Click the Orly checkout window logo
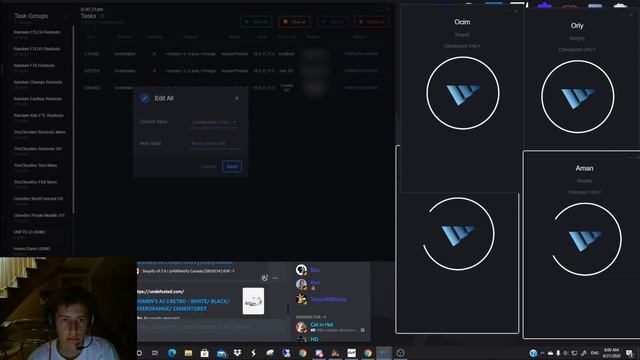The width and height of the screenshot is (640, 360). [x=578, y=98]
